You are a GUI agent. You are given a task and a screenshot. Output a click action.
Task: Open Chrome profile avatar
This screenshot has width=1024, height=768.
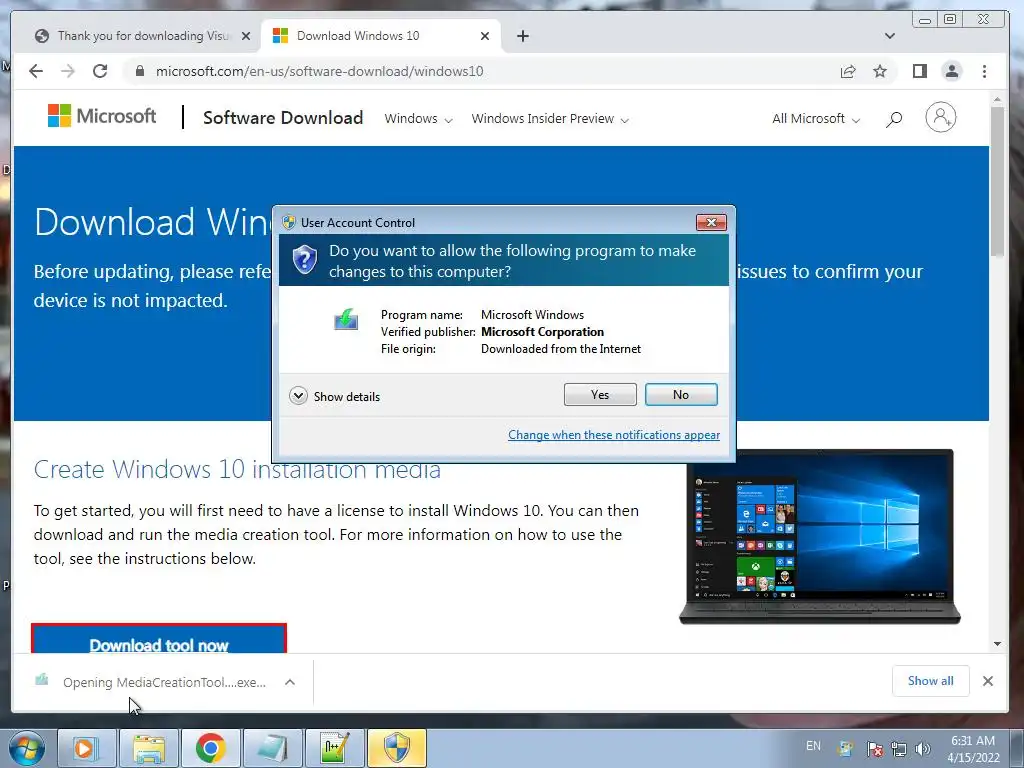(952, 71)
